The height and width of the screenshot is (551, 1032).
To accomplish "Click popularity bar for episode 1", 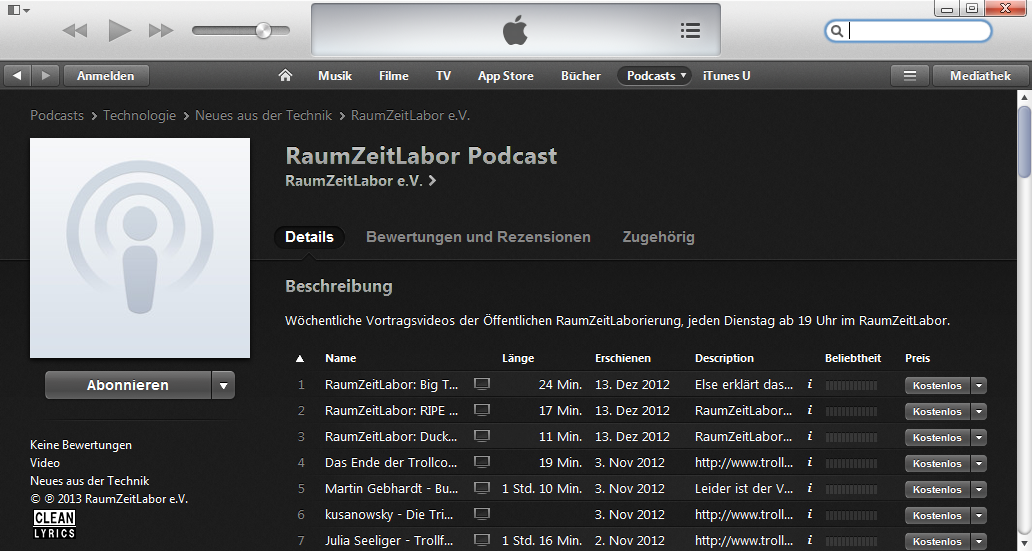I will point(851,386).
